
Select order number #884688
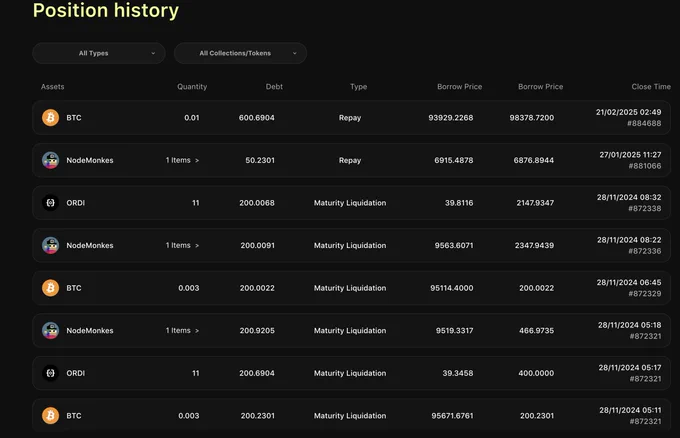coord(644,123)
